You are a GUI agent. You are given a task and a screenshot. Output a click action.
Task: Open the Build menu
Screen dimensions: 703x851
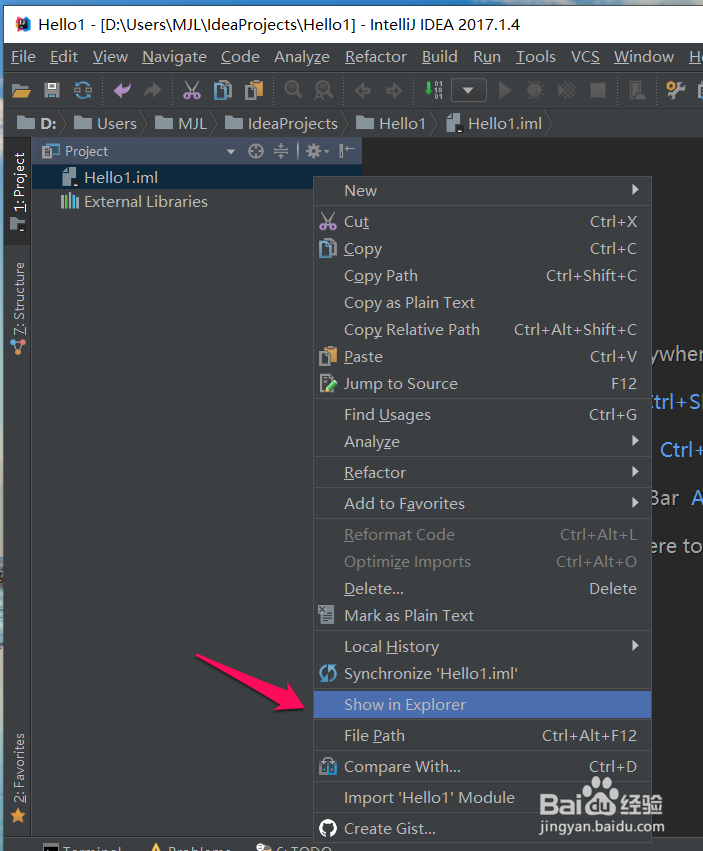(440, 57)
